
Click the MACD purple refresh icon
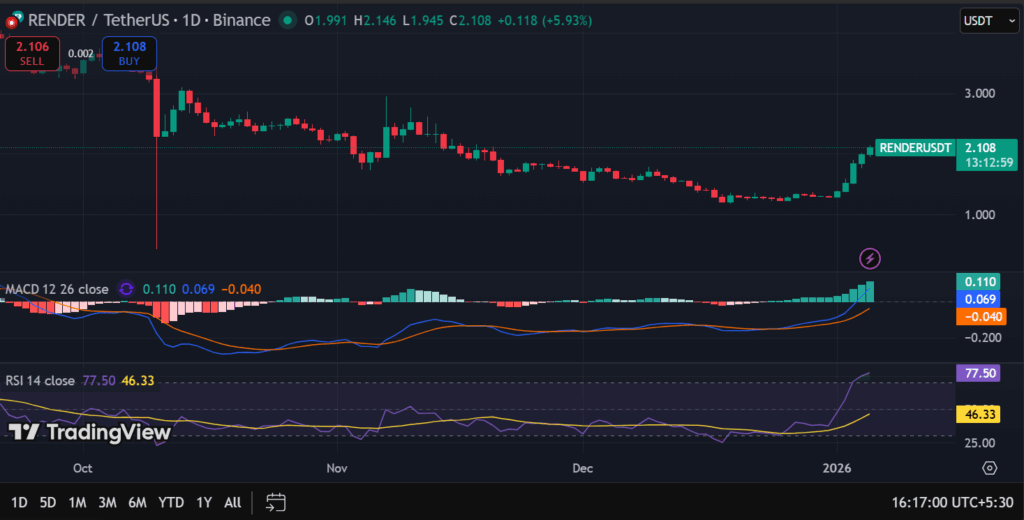coord(126,289)
